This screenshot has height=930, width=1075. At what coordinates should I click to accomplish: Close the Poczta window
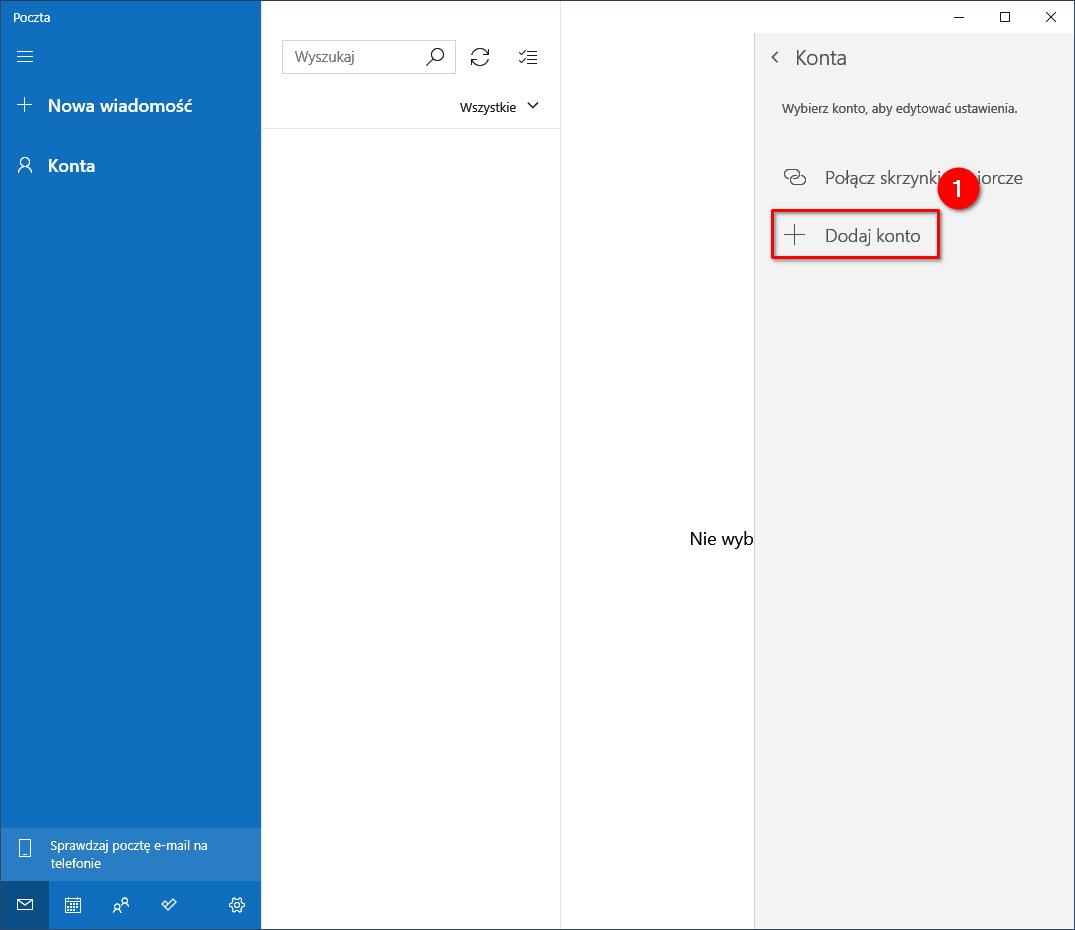tap(1051, 17)
